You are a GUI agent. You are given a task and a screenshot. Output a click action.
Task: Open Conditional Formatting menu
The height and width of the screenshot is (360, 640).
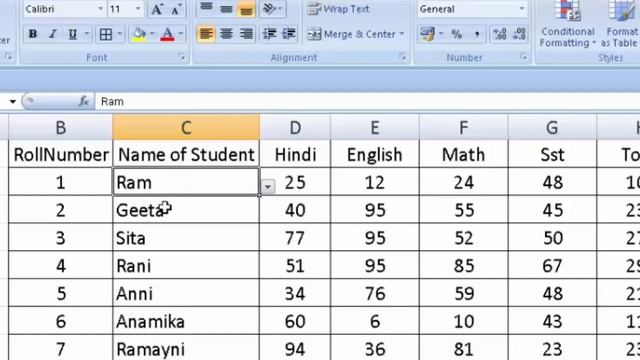567,24
